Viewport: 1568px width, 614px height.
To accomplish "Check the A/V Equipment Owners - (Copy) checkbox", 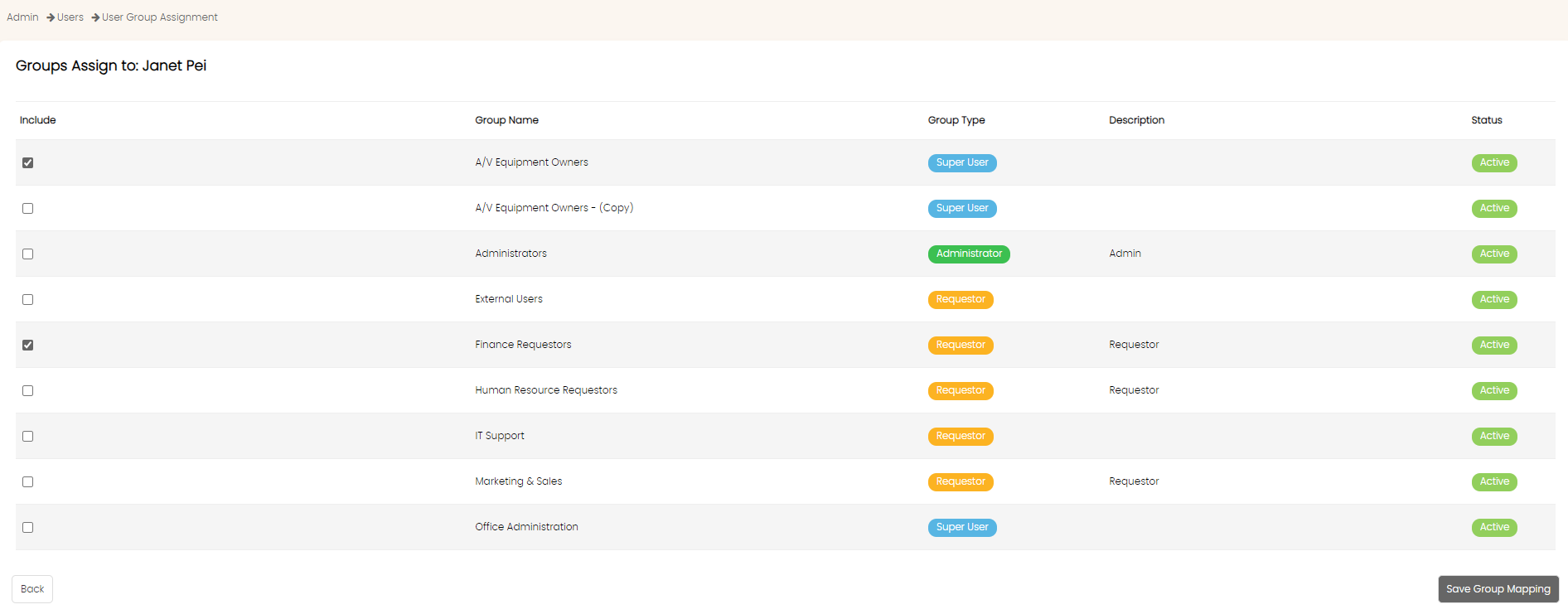I will click(28, 209).
